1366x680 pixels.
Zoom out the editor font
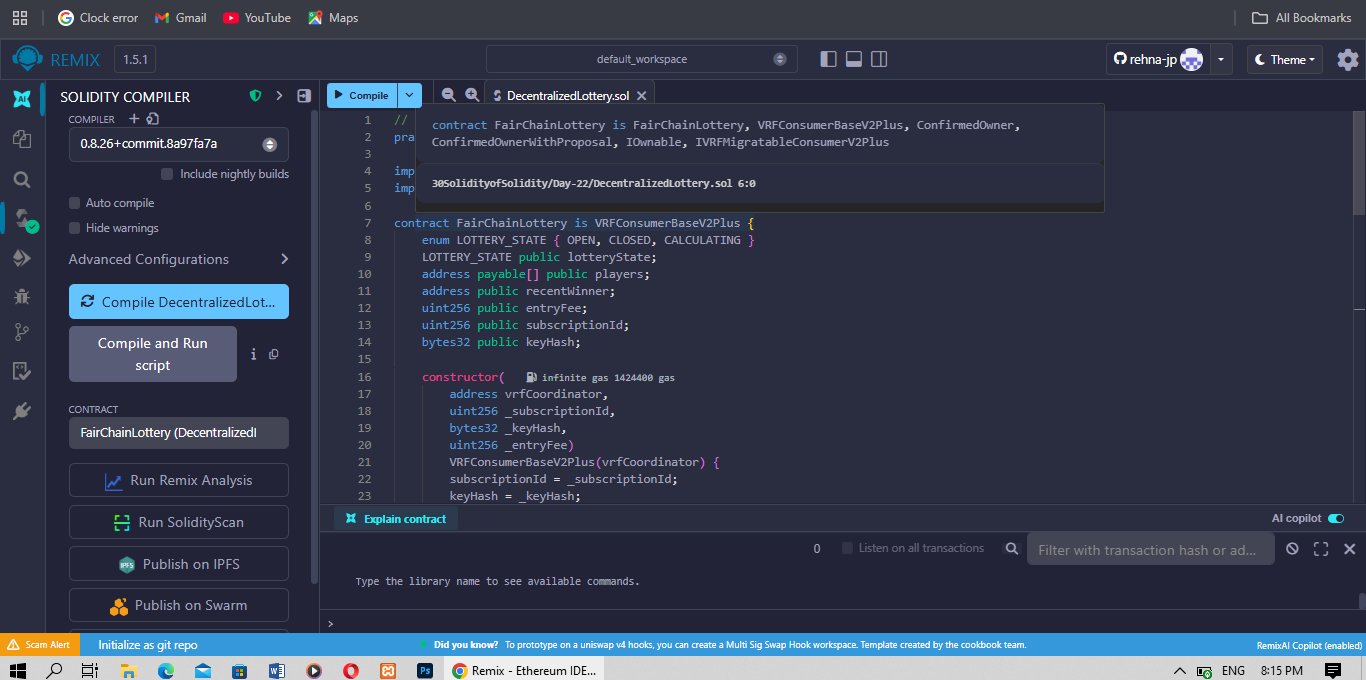pyautogui.click(x=448, y=95)
